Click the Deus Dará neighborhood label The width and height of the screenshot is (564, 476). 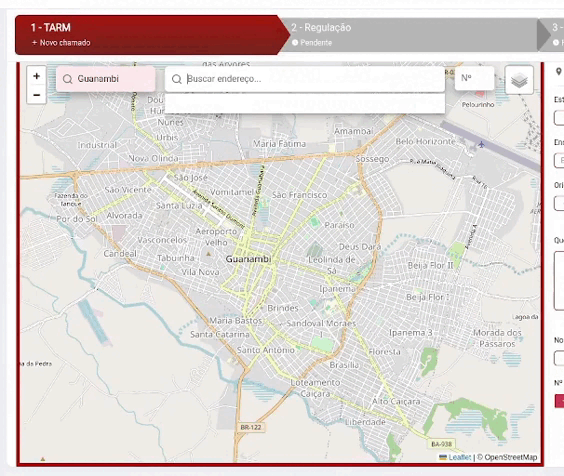[x=360, y=247]
